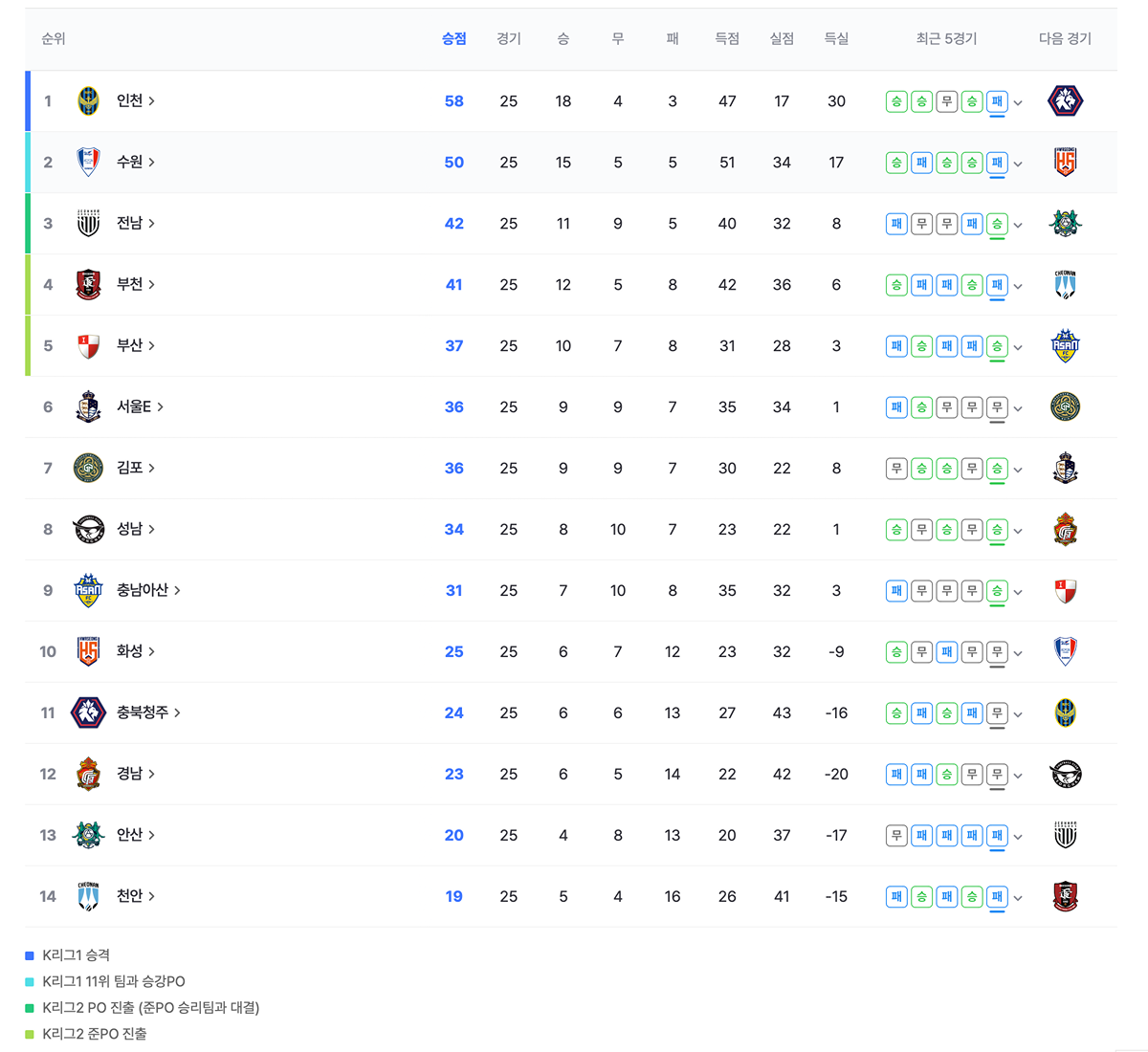Open the 충북청주 team page link
Image resolution: width=1148 pixels, height=1052 pixels.
[x=148, y=712]
